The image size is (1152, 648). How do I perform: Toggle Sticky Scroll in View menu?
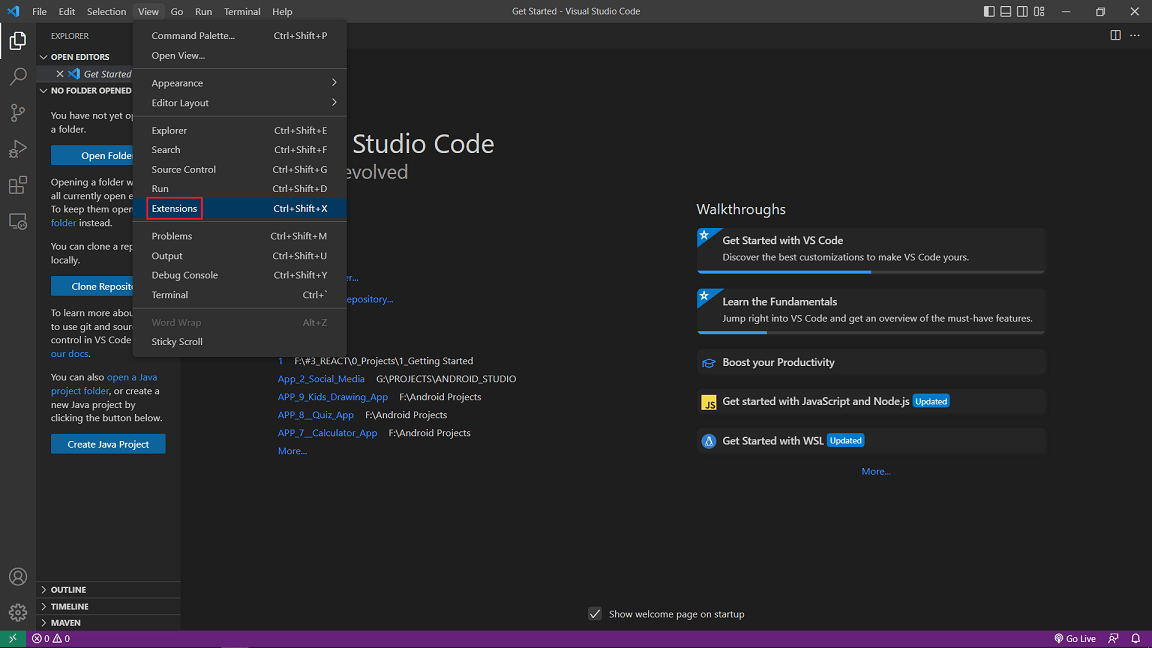240,342
